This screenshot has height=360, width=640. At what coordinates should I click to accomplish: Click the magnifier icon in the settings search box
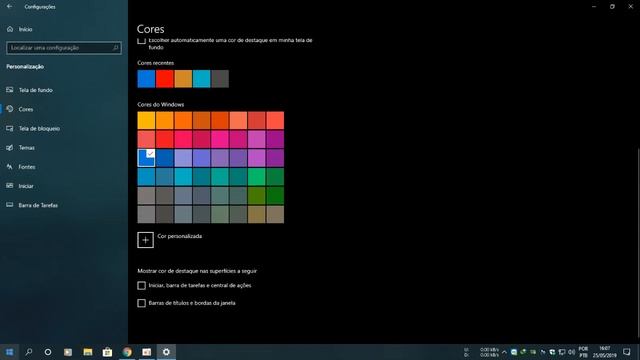click(116, 48)
